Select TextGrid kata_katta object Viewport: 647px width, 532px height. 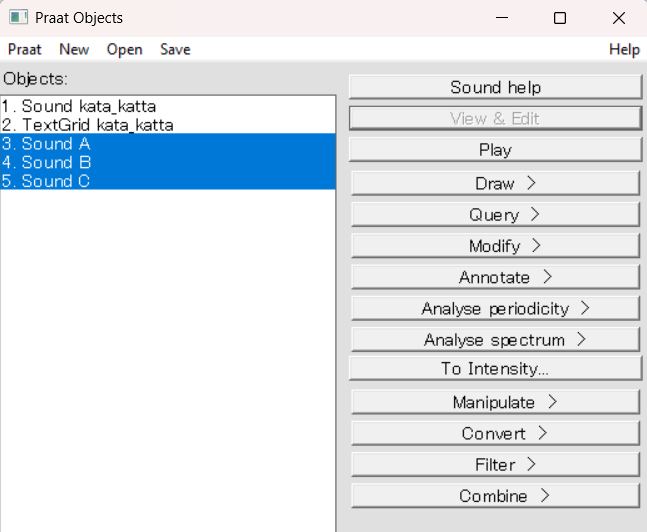168,125
